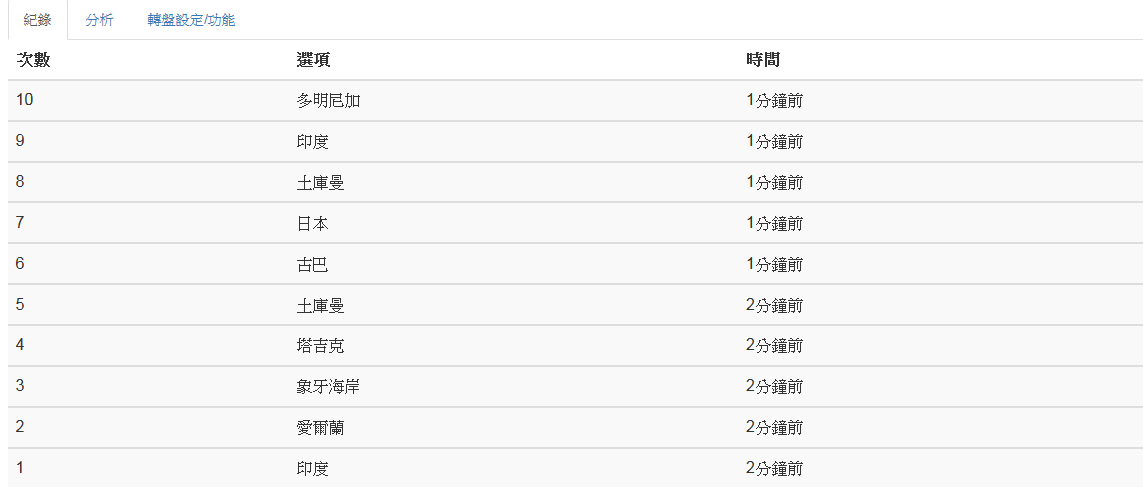Select the 塔吉克 entry
Screen dimensions: 1143x493
[321, 346]
